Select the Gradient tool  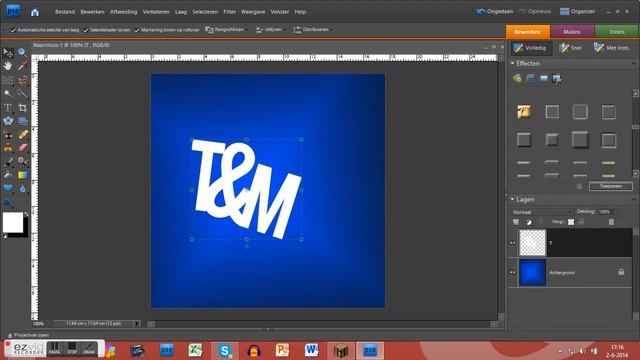tap(23, 175)
